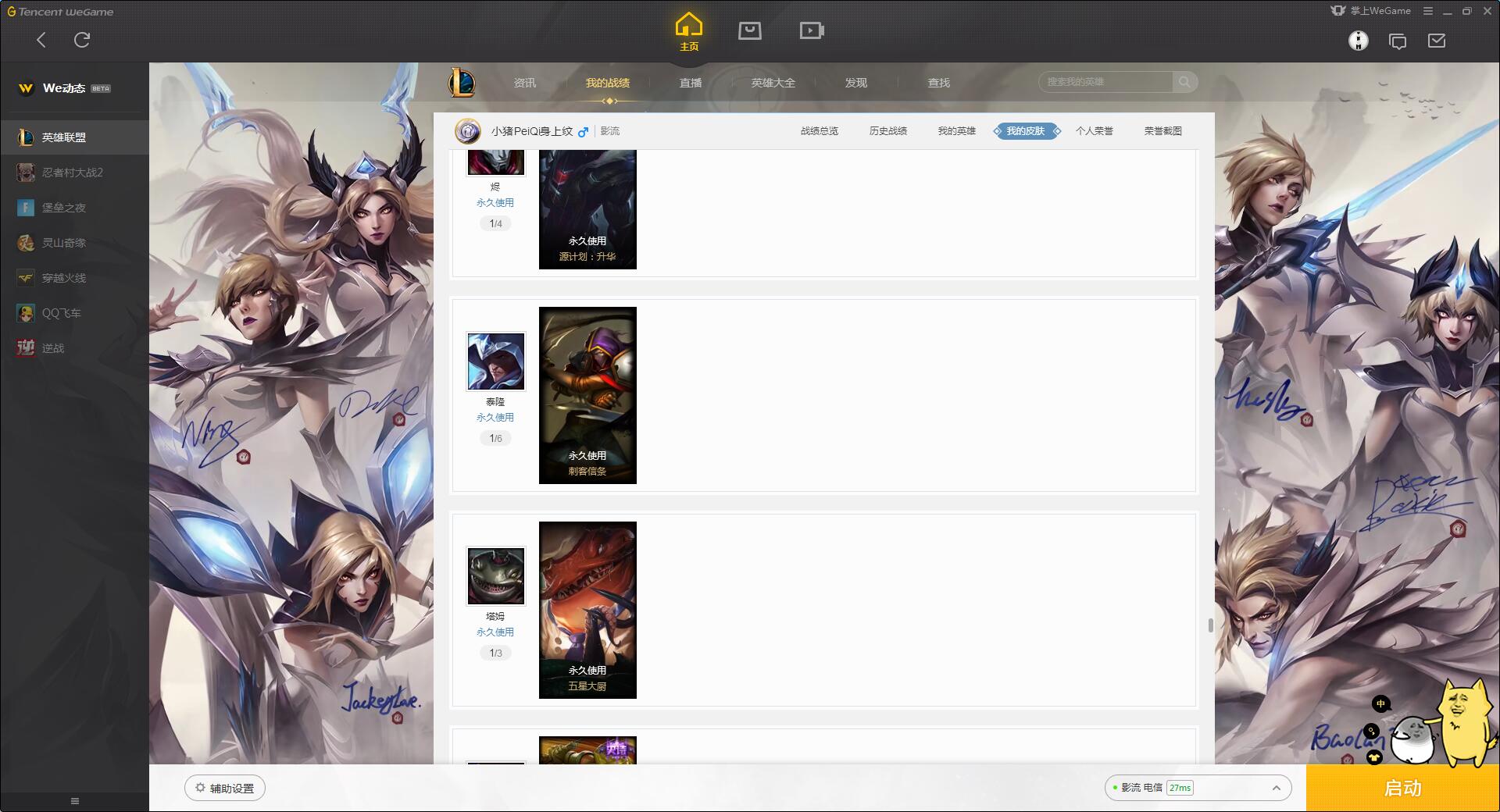Switch to 发现 tab
Screen dimensions: 1500x812
tap(856, 83)
